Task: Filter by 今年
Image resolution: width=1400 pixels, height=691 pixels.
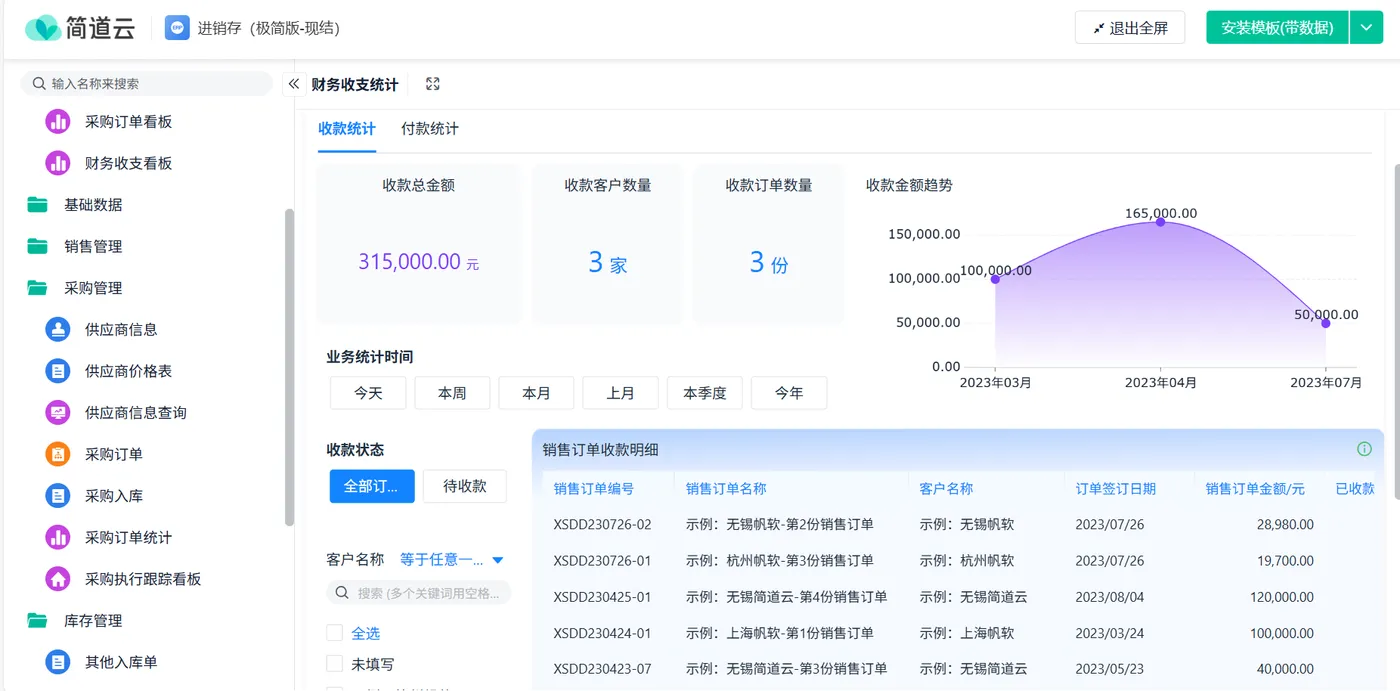Action: 789,393
